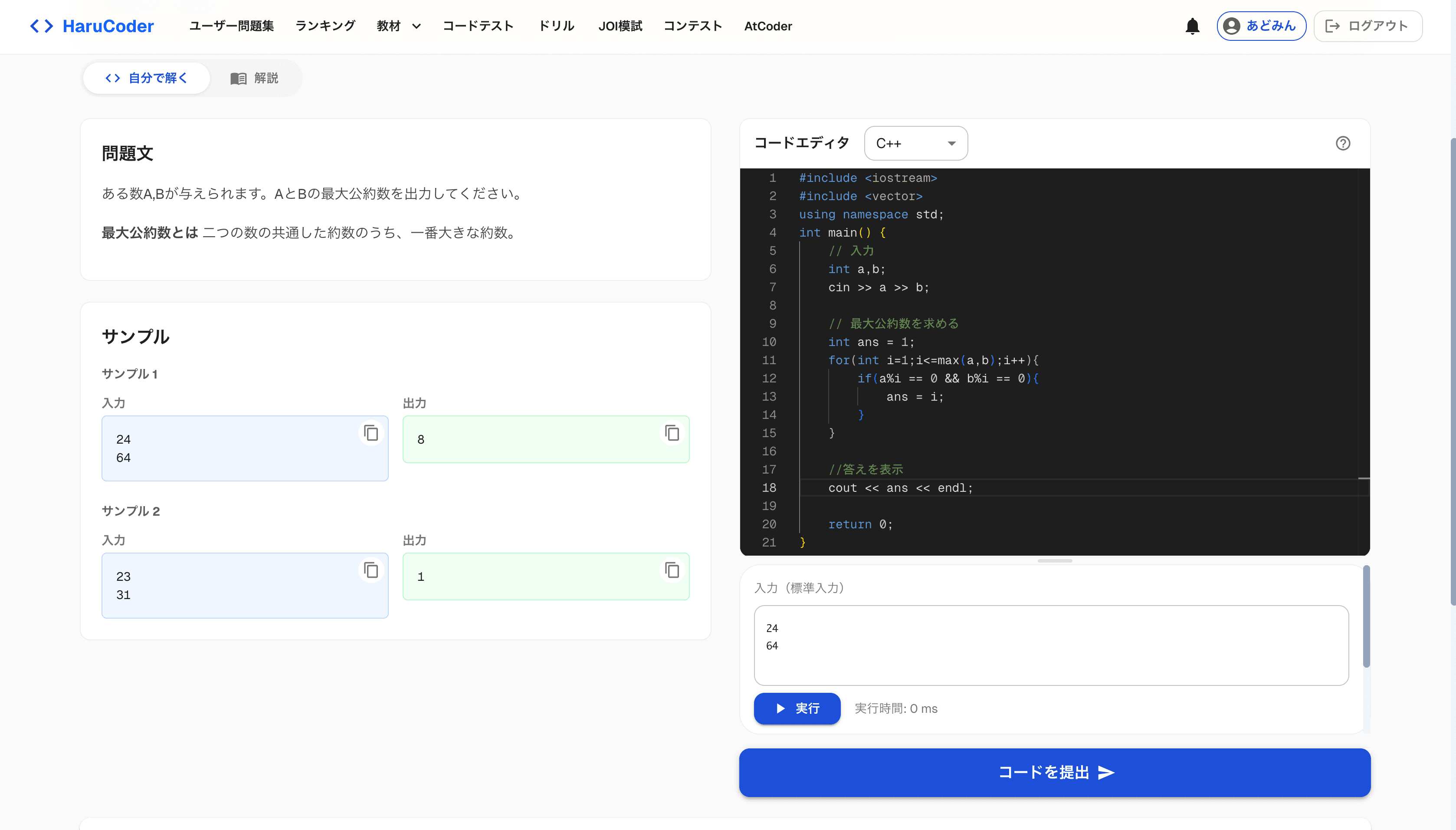The width and height of the screenshot is (1456, 830).
Task: Open the AtCoder menu item
Action: [768, 26]
